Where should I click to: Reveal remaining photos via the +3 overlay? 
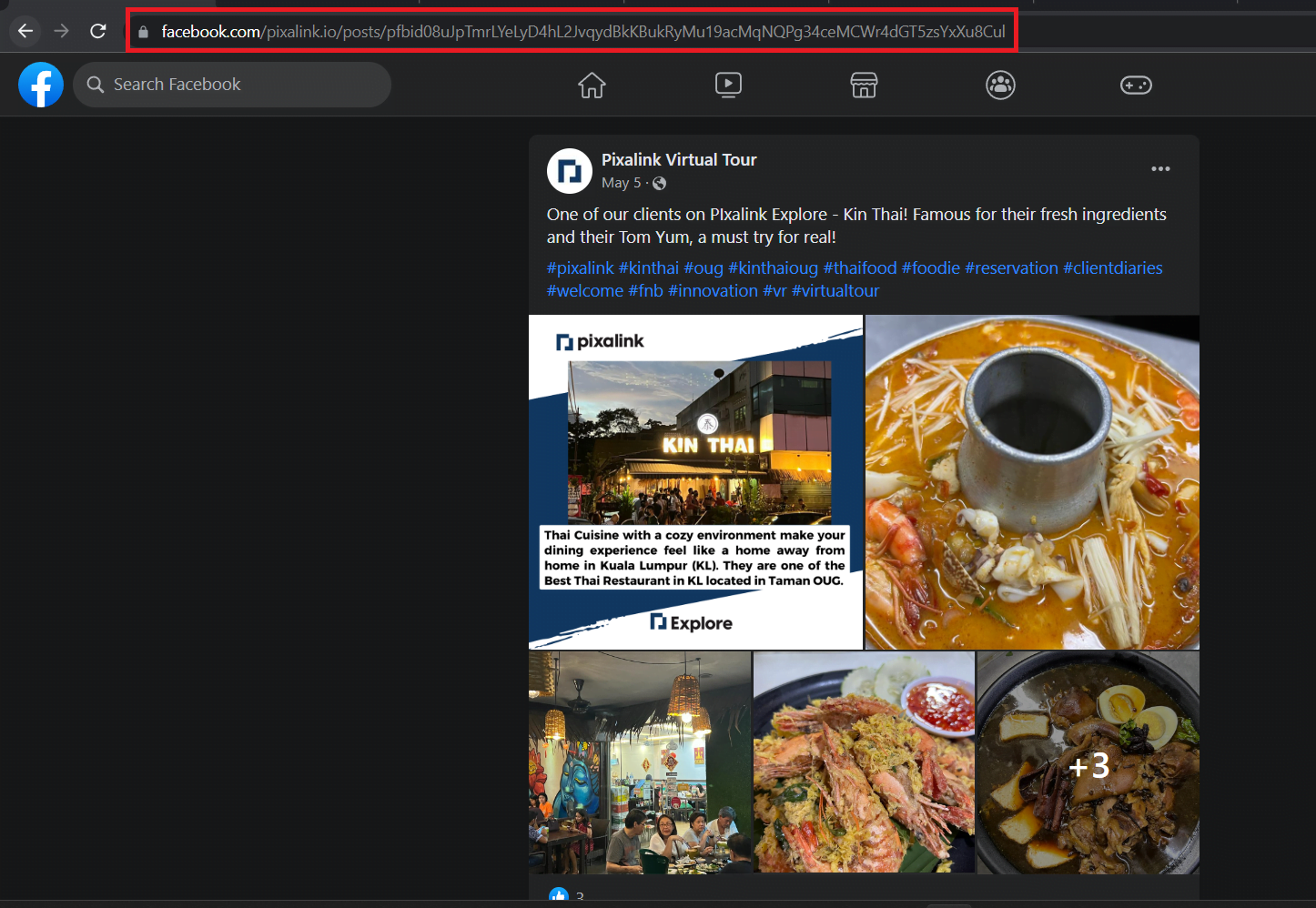click(1088, 765)
